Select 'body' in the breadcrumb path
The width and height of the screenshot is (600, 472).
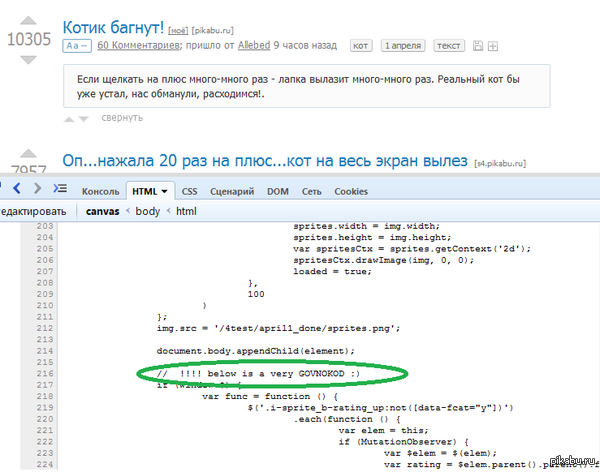click(147, 211)
